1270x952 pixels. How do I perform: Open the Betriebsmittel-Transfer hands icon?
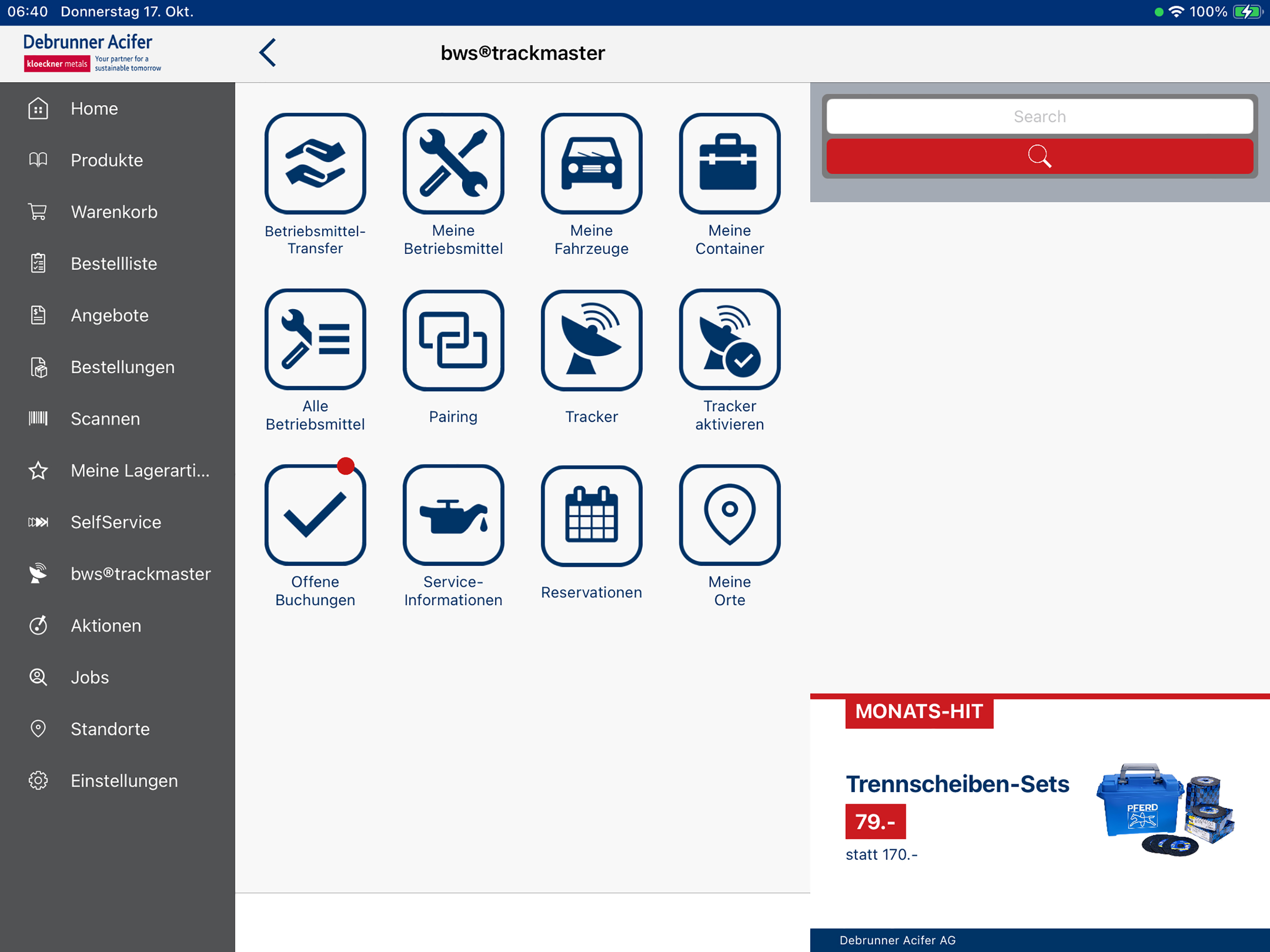[315, 164]
